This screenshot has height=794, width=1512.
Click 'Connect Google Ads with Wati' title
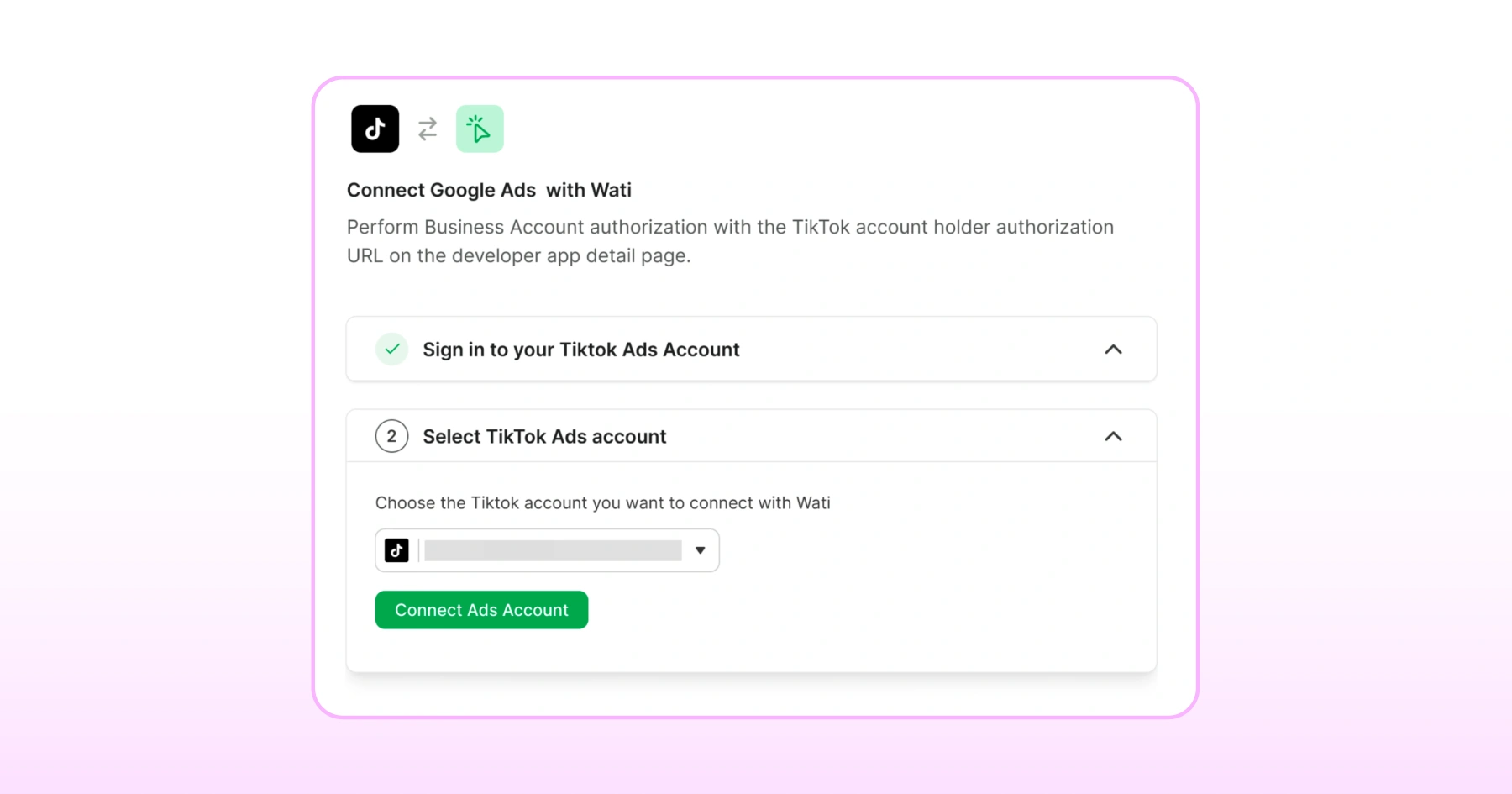[x=489, y=190]
